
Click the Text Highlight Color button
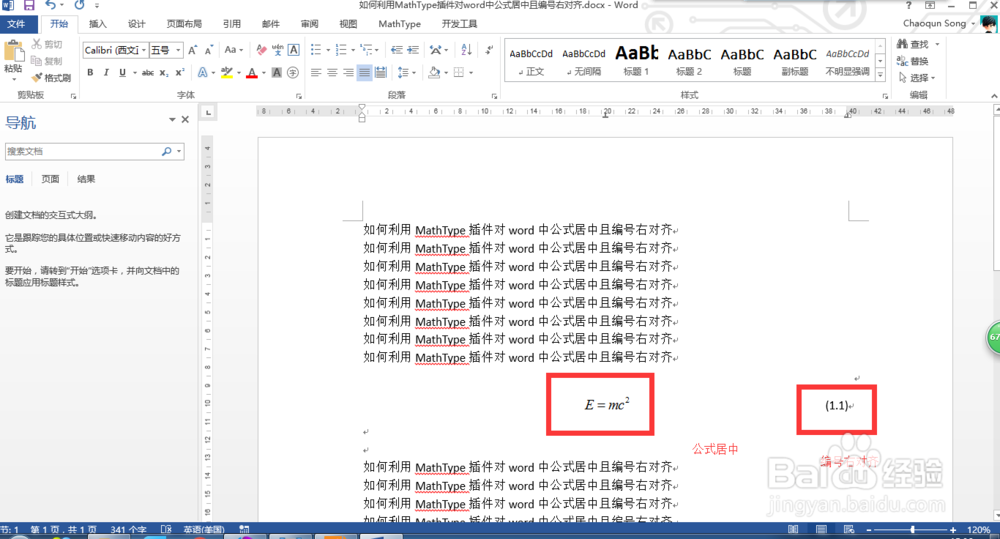pos(226,73)
